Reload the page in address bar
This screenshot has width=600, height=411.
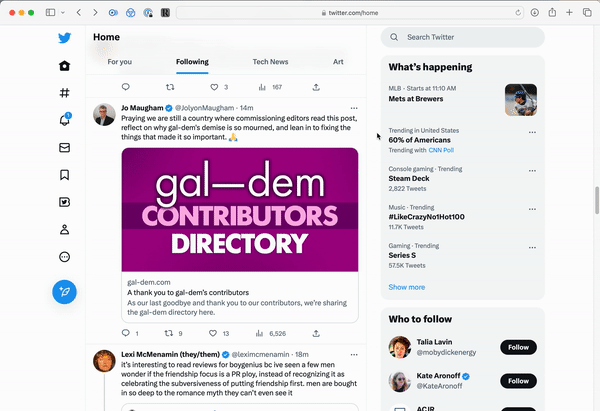518,13
